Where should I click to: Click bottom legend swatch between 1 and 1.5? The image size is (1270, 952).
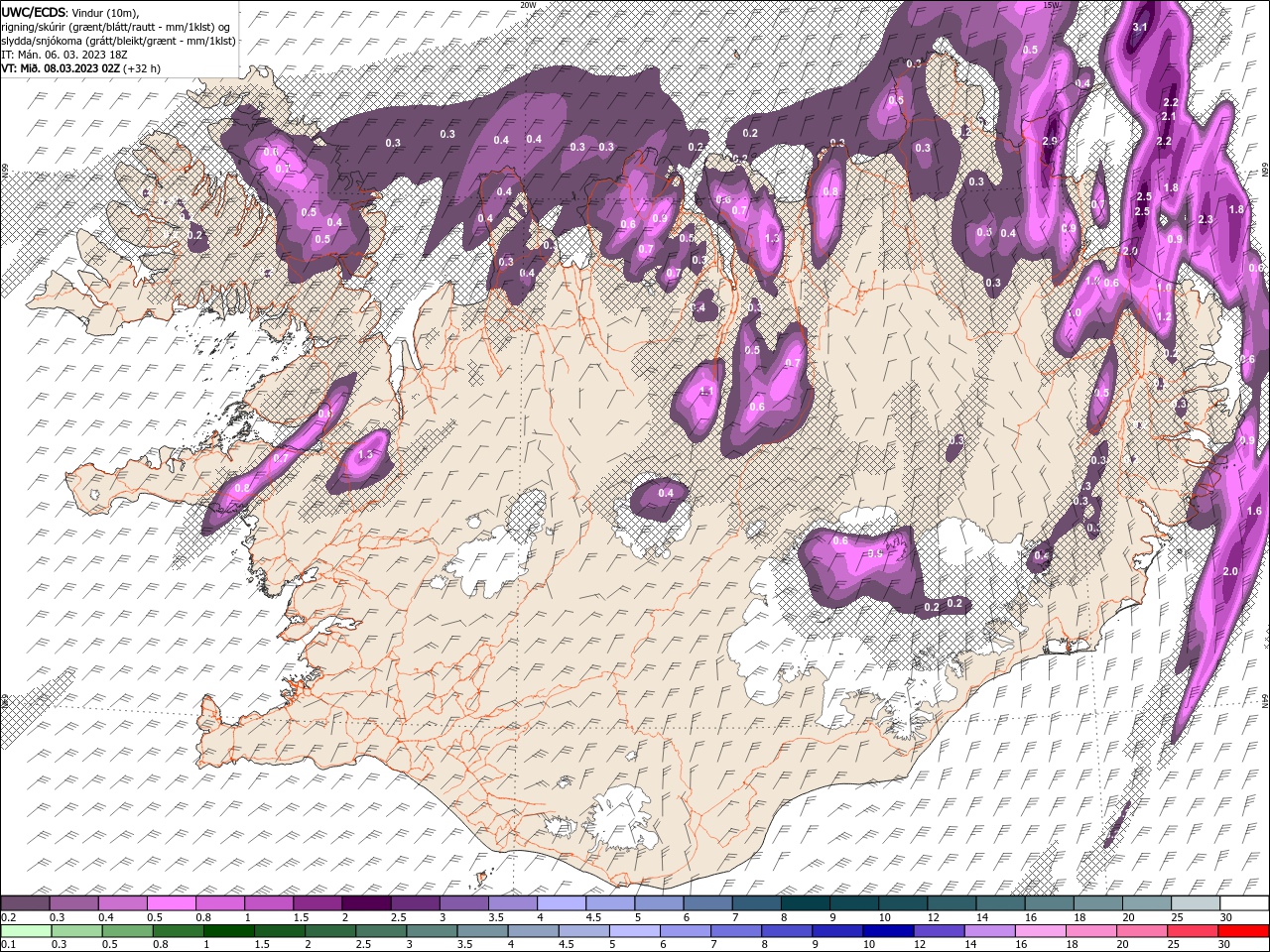click(229, 931)
